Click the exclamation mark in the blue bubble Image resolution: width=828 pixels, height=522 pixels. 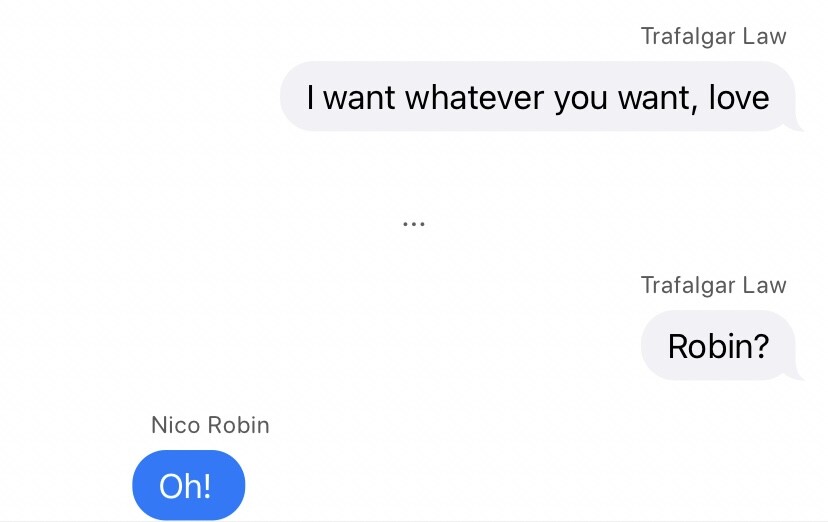(x=206, y=485)
